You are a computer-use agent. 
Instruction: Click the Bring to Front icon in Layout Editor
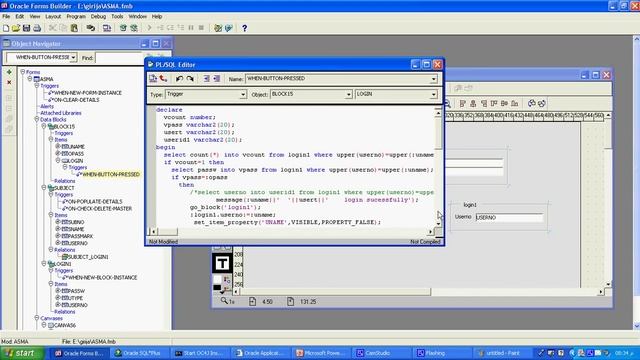coord(531,104)
